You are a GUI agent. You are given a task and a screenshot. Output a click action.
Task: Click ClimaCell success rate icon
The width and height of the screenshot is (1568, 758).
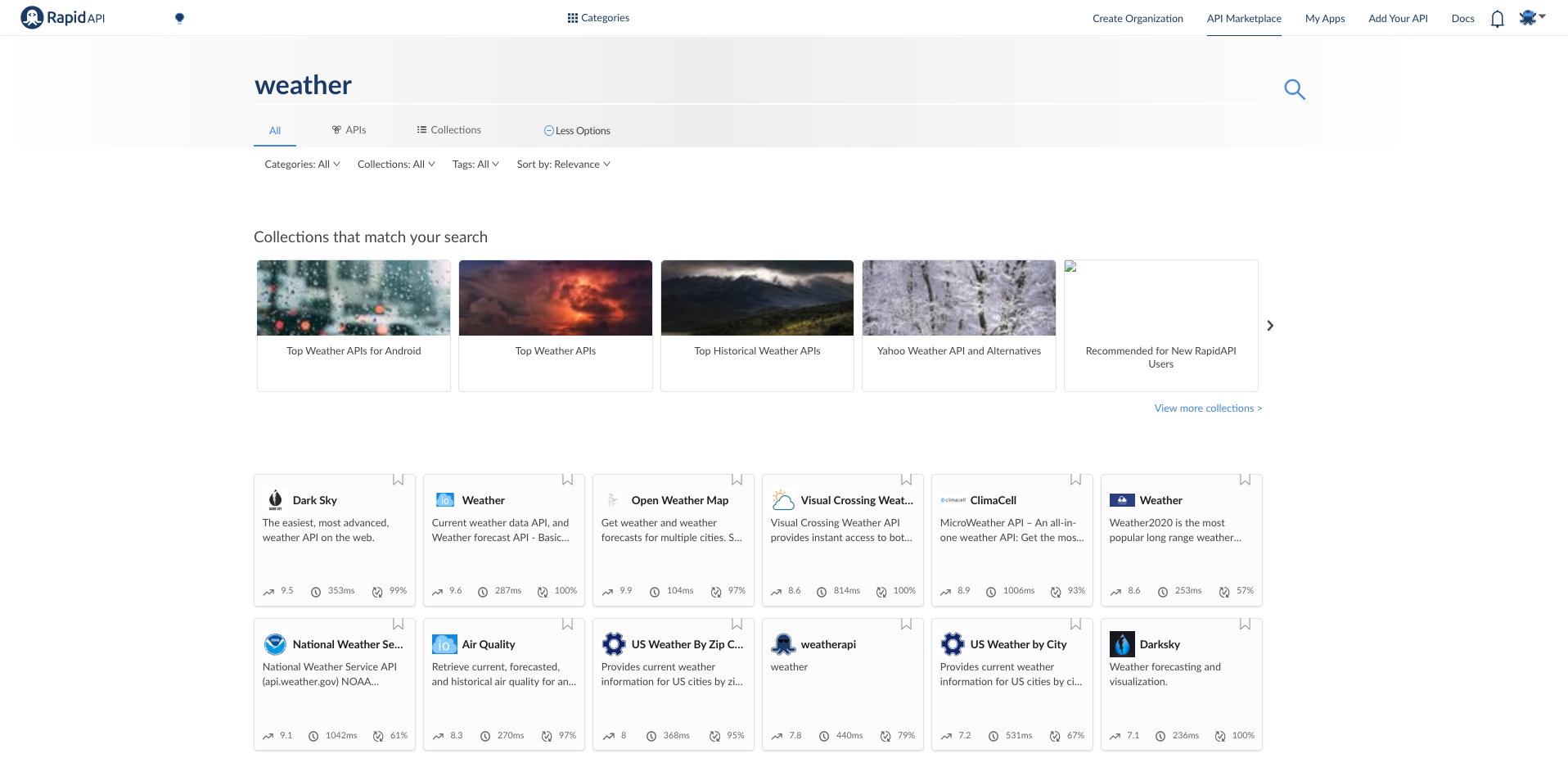click(x=1056, y=592)
